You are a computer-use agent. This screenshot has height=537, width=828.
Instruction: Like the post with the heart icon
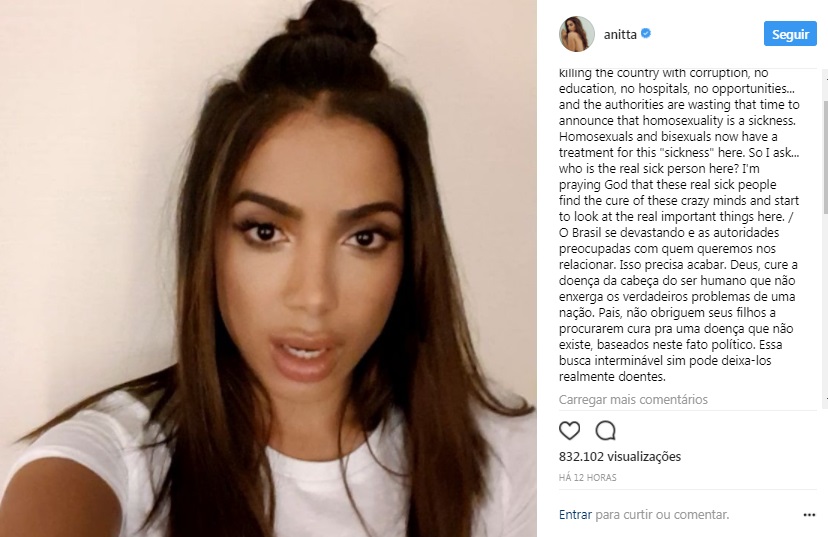click(569, 431)
